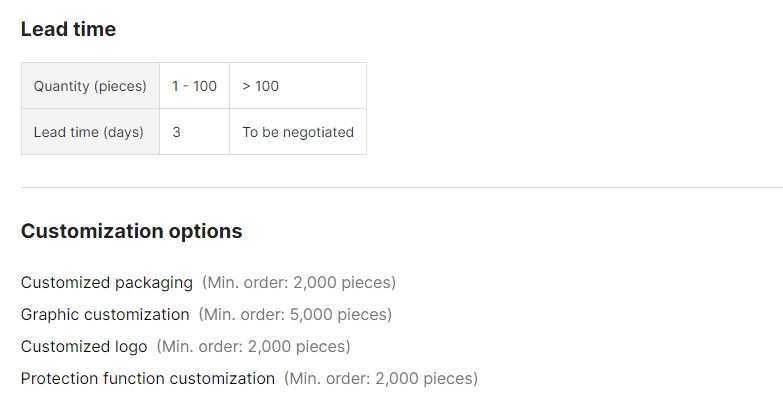
Task: Click Min. order text beside Customized logo
Action: pyautogui.click(x=254, y=347)
